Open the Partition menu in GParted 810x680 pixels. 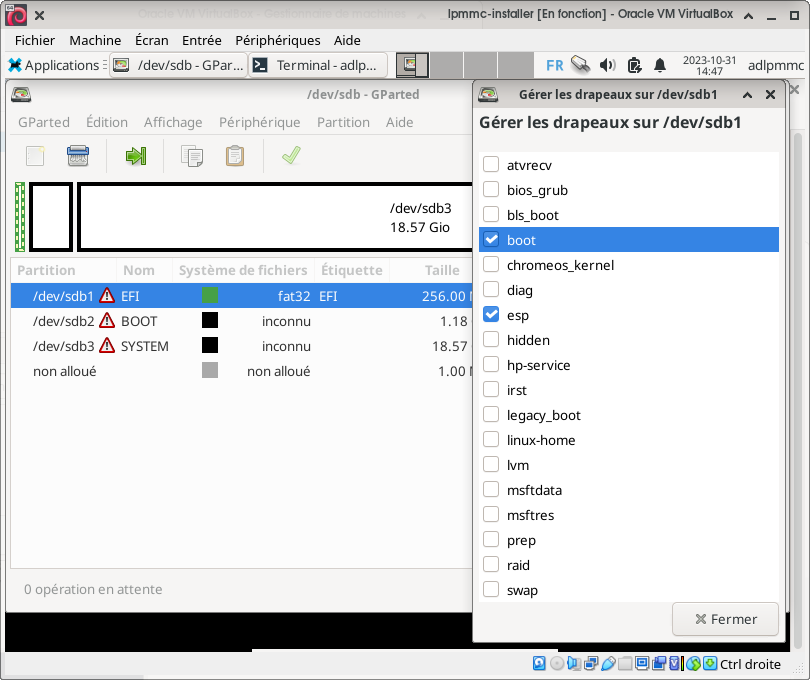[x=343, y=122]
